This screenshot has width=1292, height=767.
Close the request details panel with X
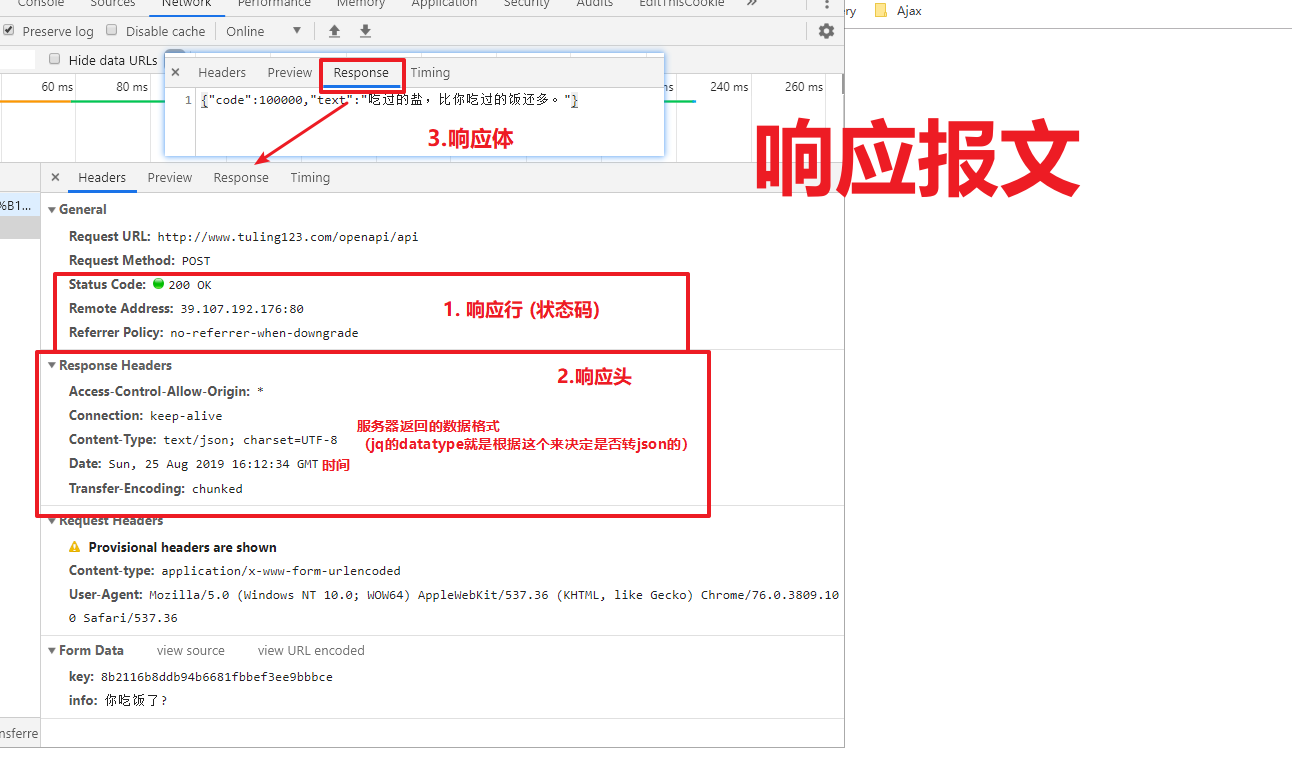(55, 177)
